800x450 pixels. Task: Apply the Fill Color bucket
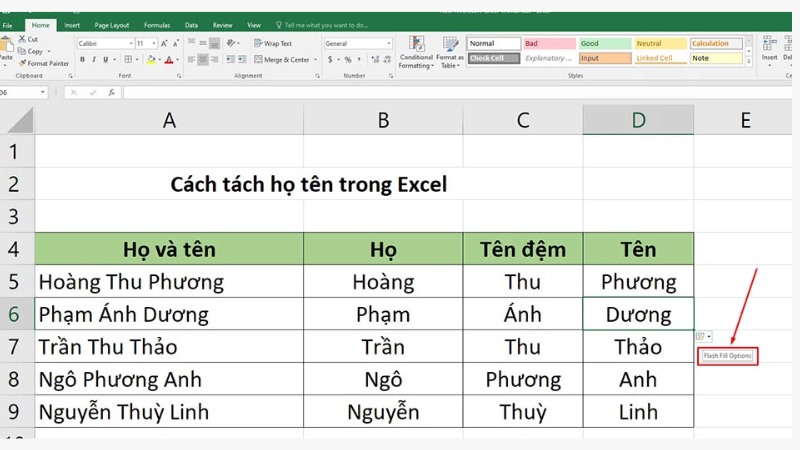coord(151,60)
